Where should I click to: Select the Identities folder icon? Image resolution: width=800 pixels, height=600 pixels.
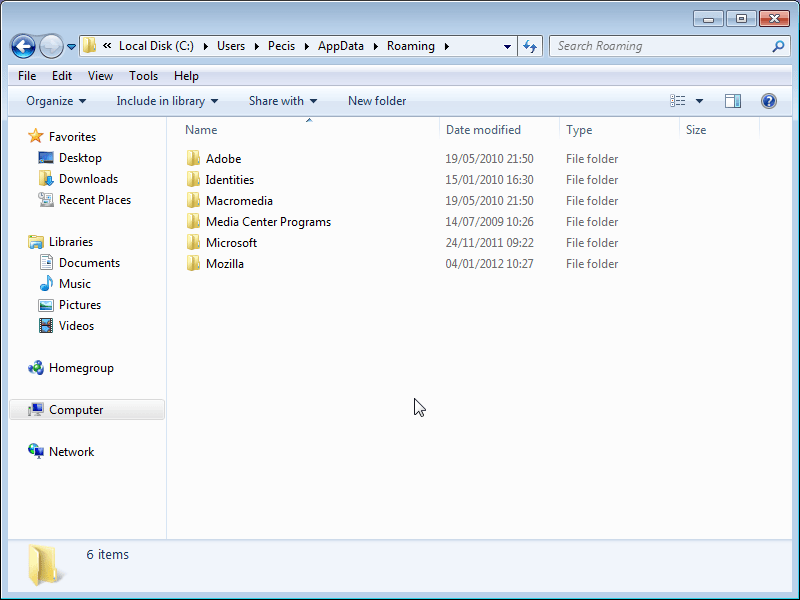pos(193,179)
